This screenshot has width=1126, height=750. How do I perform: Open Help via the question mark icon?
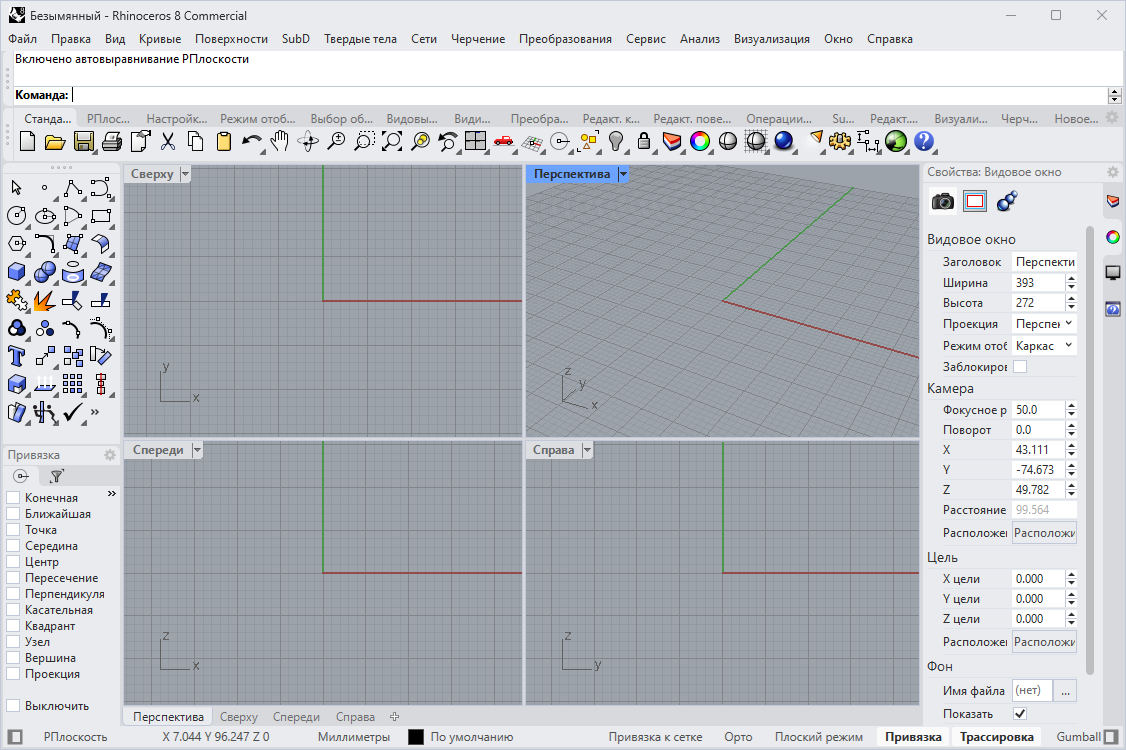924,142
